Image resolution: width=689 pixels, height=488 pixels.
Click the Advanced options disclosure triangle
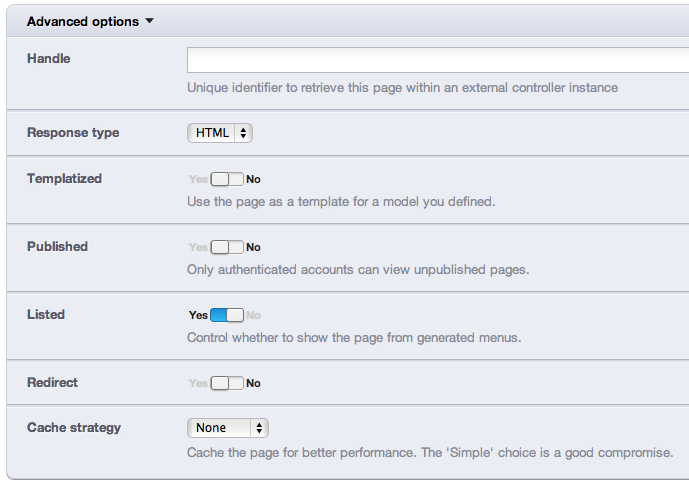(149, 20)
